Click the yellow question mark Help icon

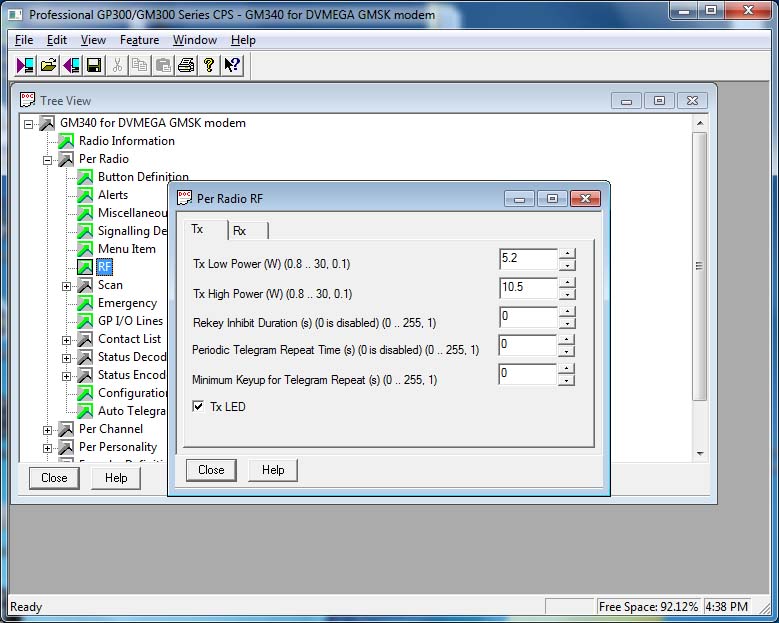(209, 65)
